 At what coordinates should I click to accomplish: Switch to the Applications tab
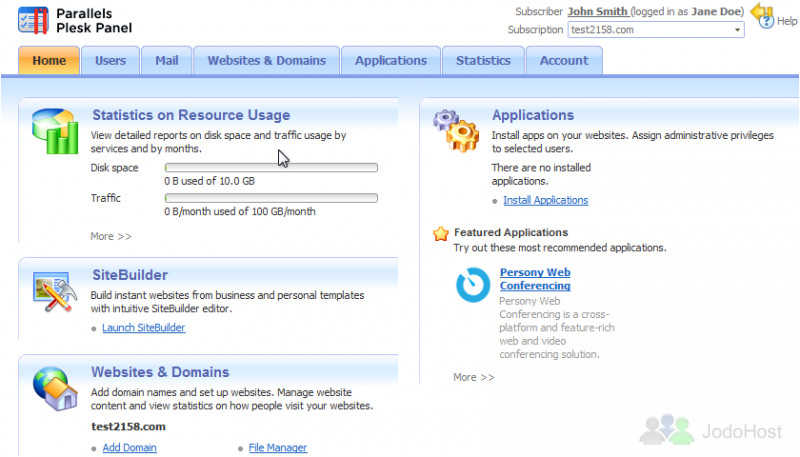click(x=391, y=61)
